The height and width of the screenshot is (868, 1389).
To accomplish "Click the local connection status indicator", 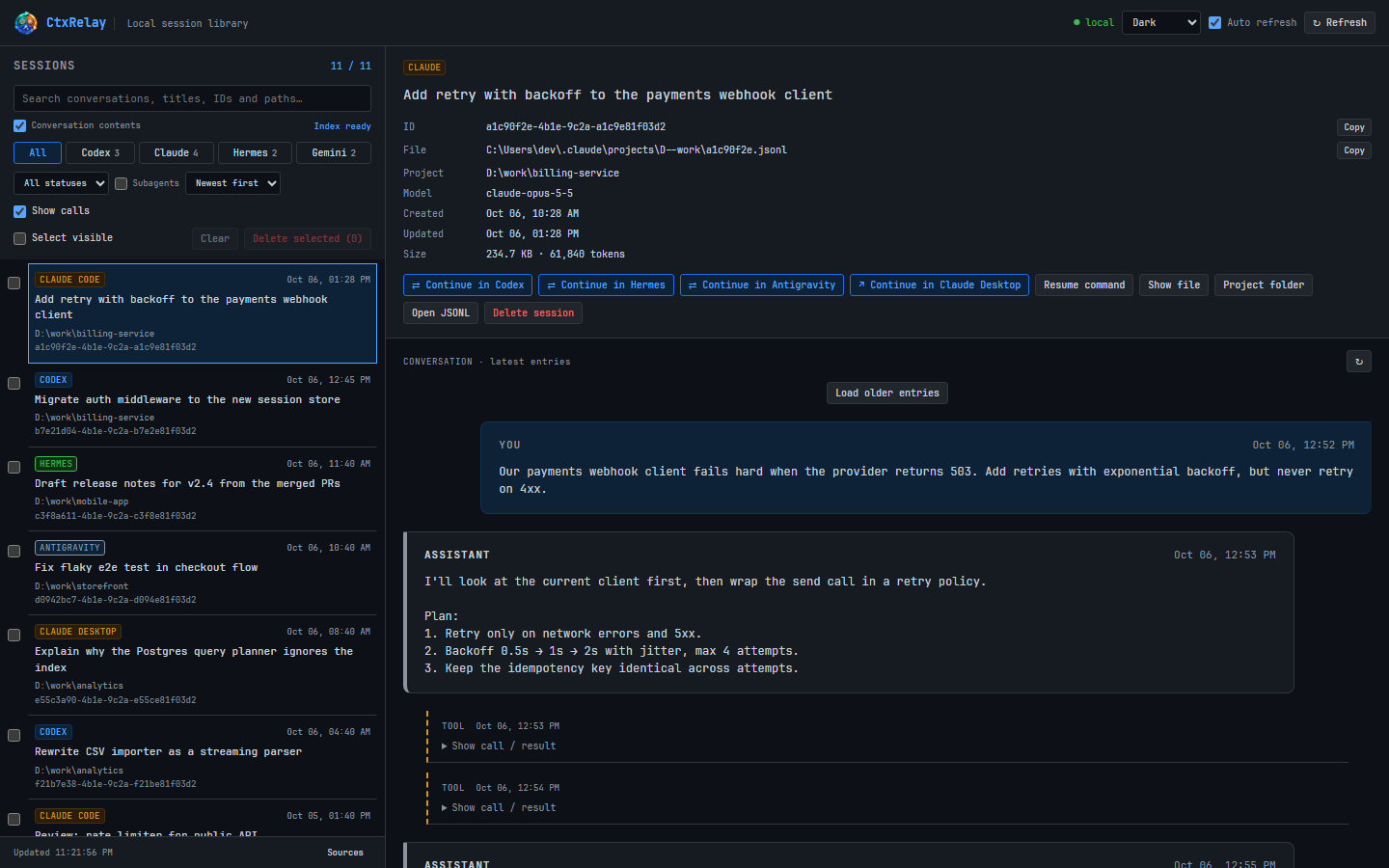I will 1094,22.
